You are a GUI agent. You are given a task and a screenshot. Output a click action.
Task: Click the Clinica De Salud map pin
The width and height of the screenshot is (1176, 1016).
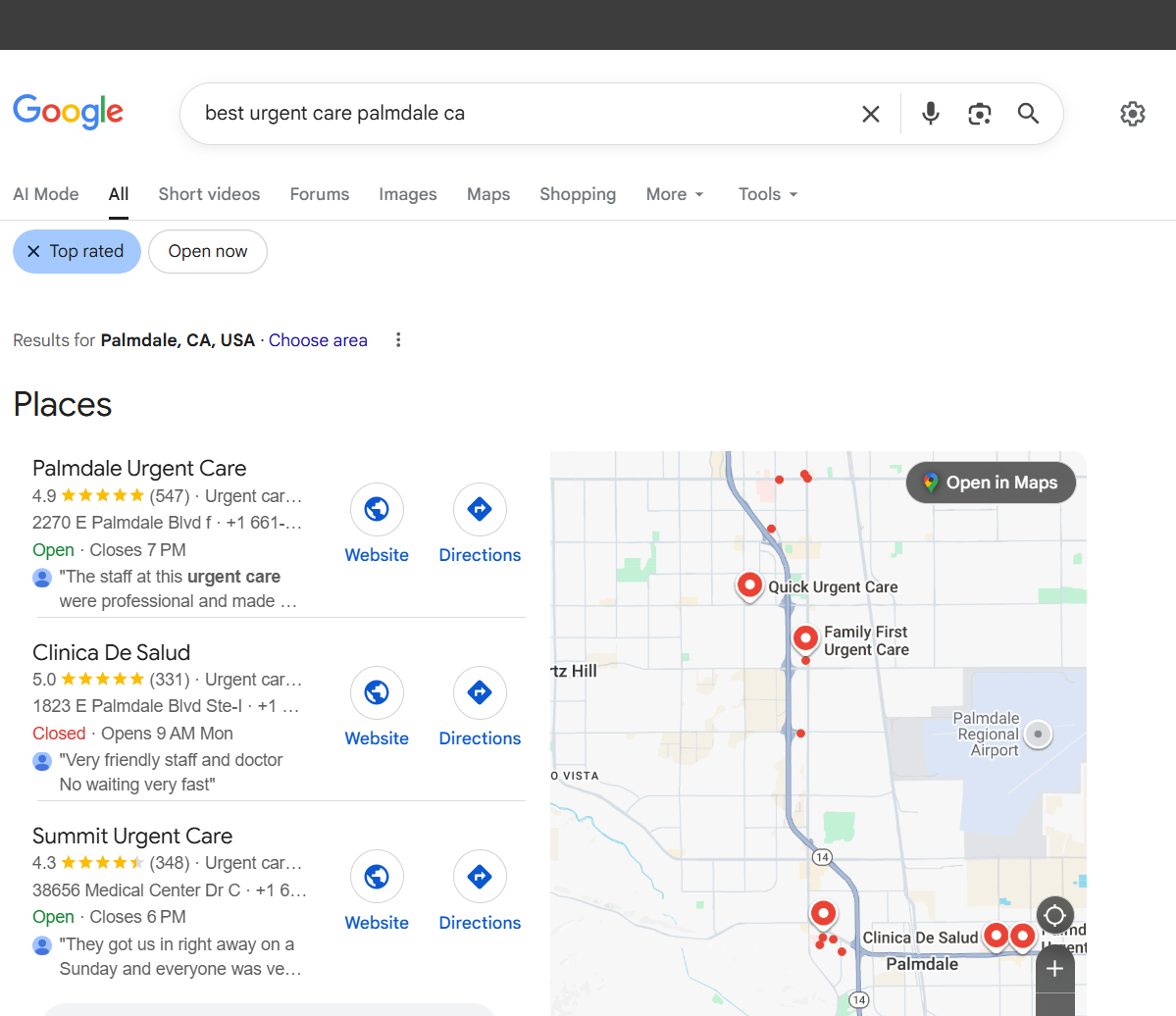tap(996, 937)
